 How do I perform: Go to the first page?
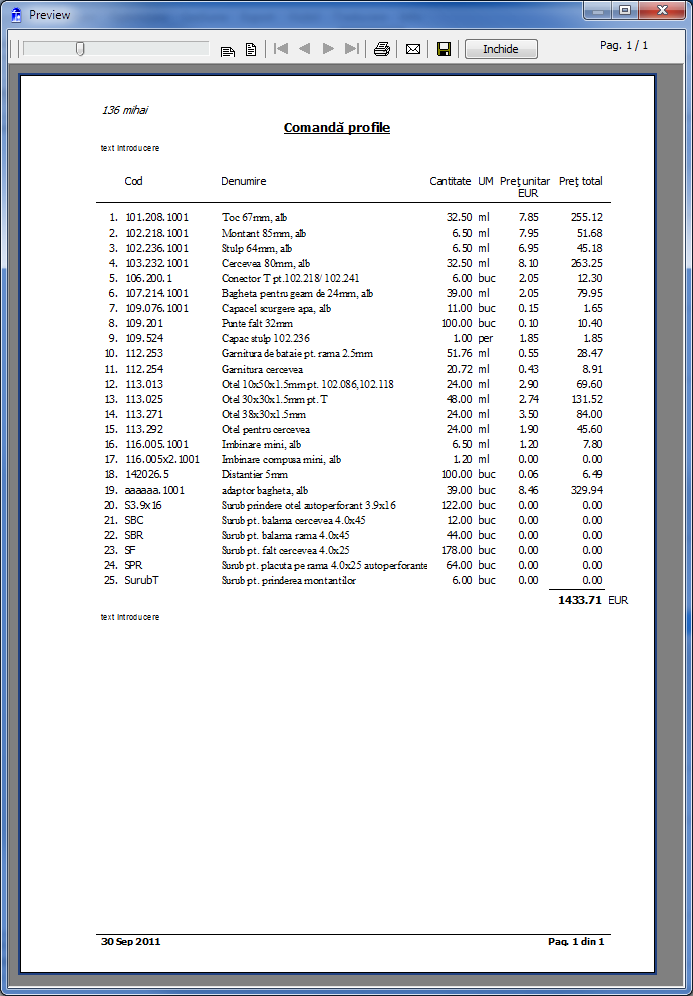[281, 48]
